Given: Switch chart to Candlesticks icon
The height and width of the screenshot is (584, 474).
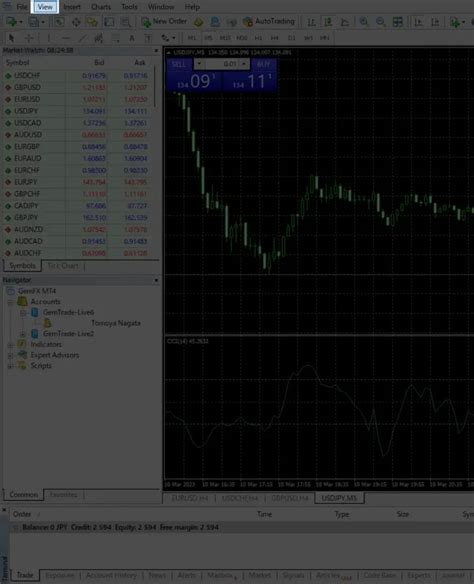Looking at the screenshot, I should (328, 22).
